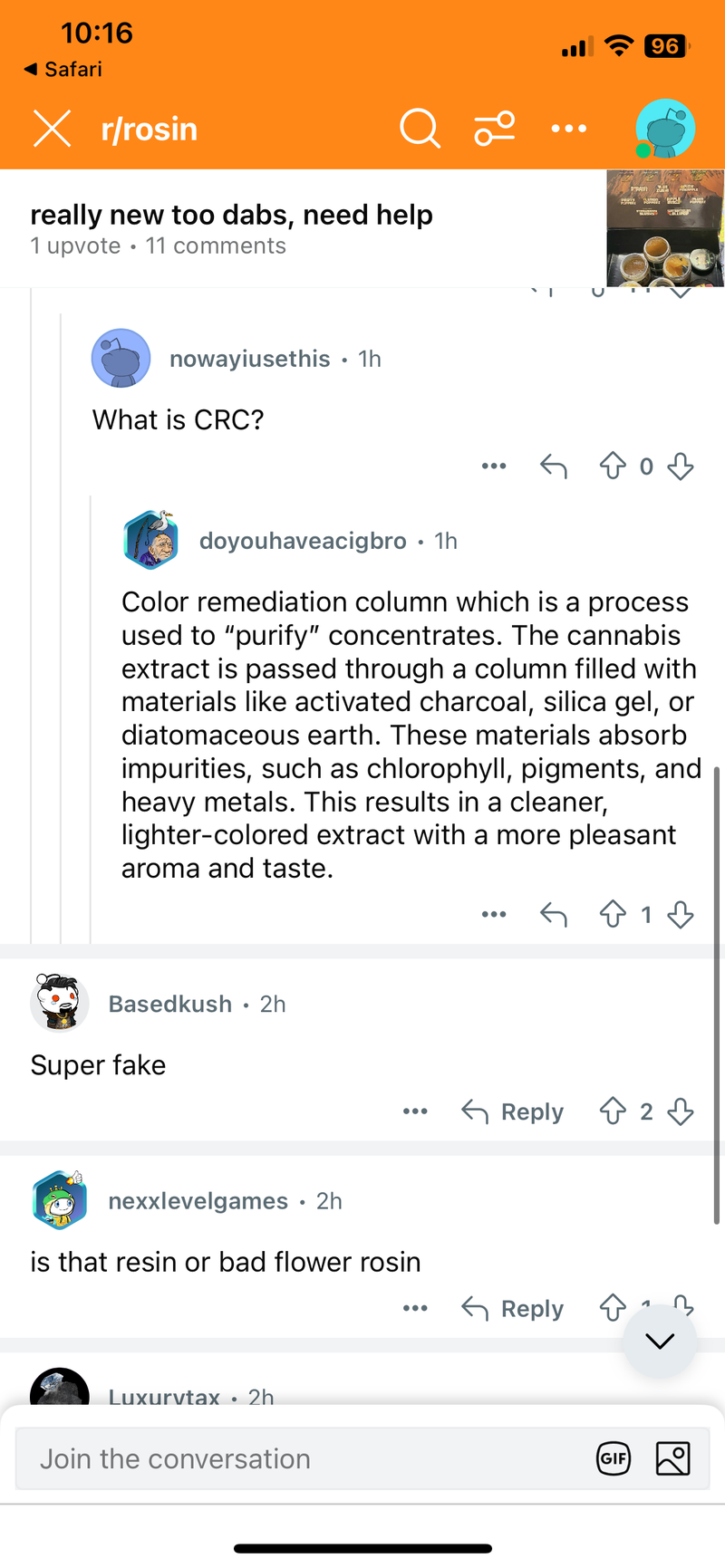Reply arrow on nowayiusethis comment
The image size is (725, 1568).
tap(554, 467)
